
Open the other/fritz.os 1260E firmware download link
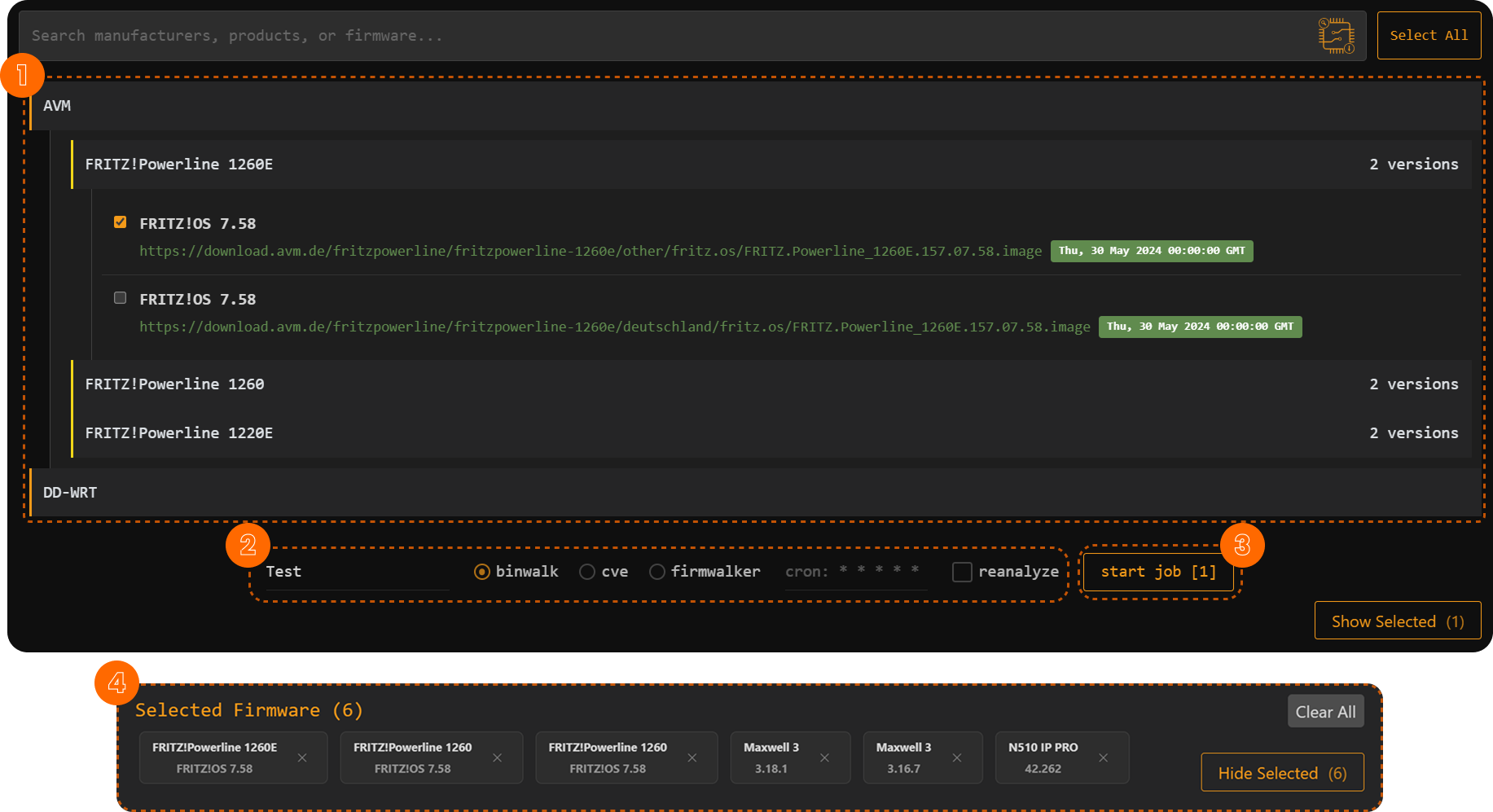(591, 251)
